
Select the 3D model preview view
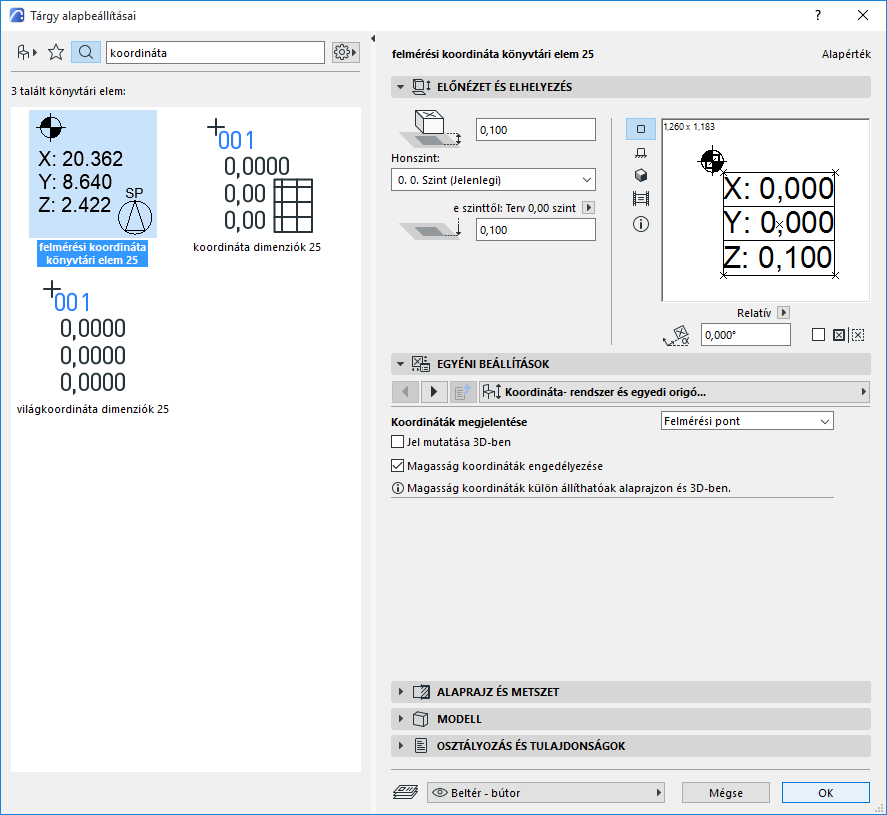(x=640, y=175)
